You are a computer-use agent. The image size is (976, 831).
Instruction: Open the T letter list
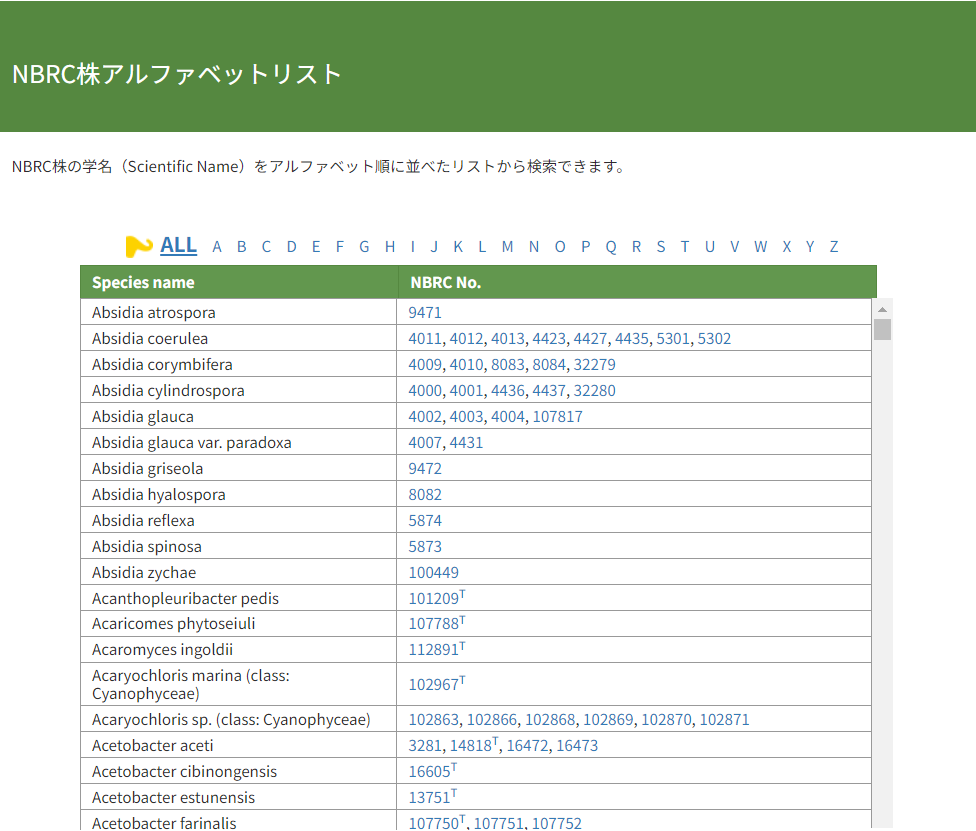point(685,247)
